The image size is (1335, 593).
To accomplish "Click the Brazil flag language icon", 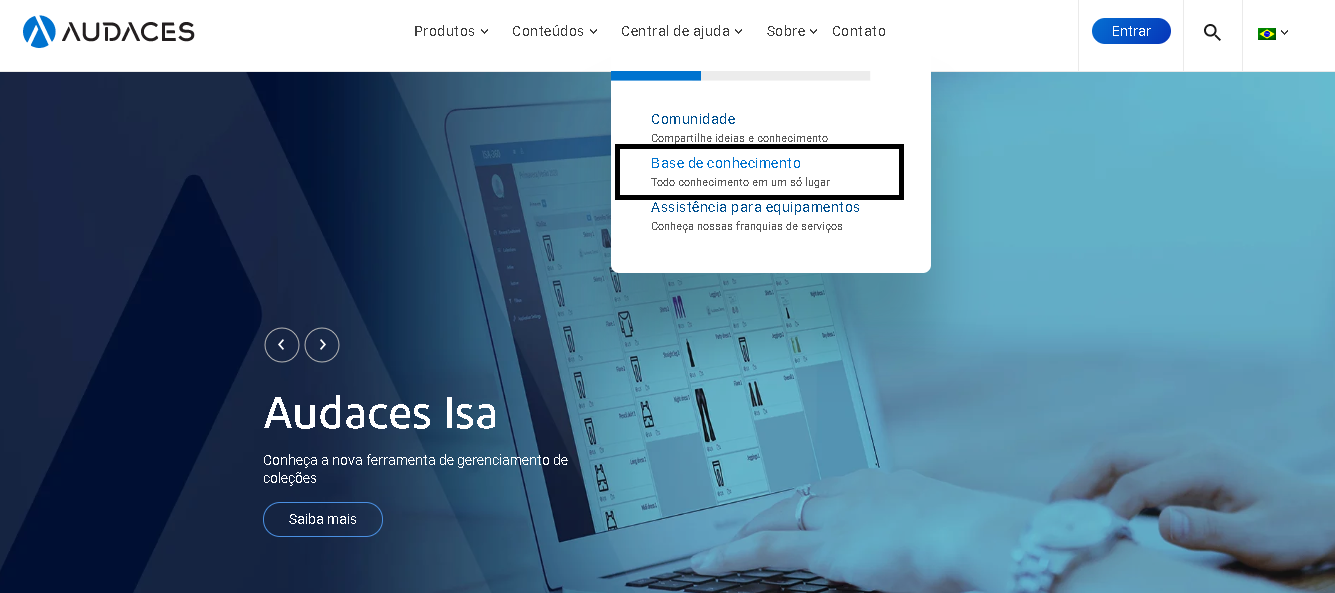I will (x=1266, y=33).
